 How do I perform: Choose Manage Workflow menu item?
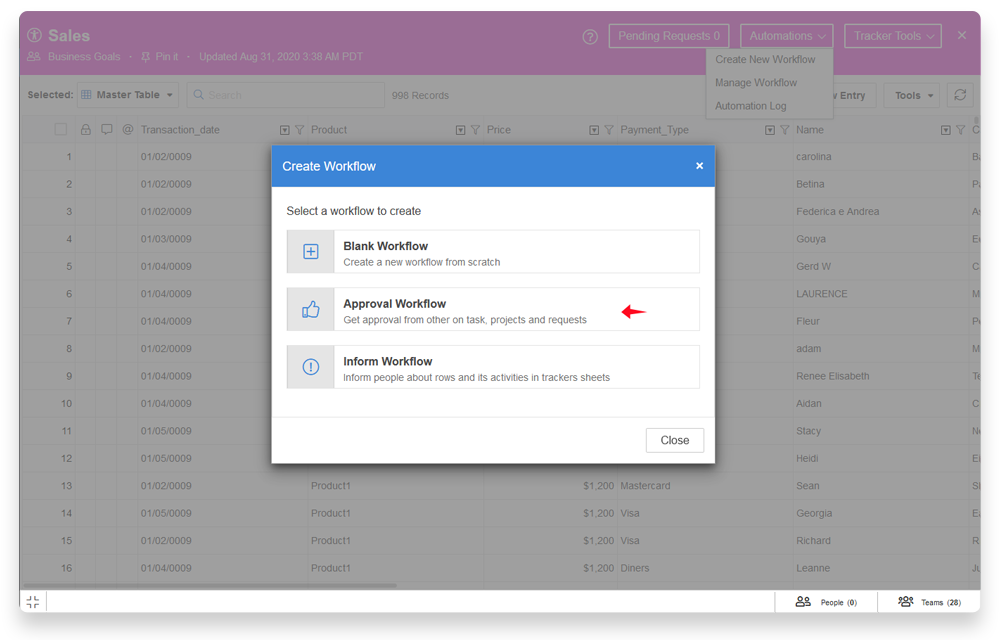(756, 83)
